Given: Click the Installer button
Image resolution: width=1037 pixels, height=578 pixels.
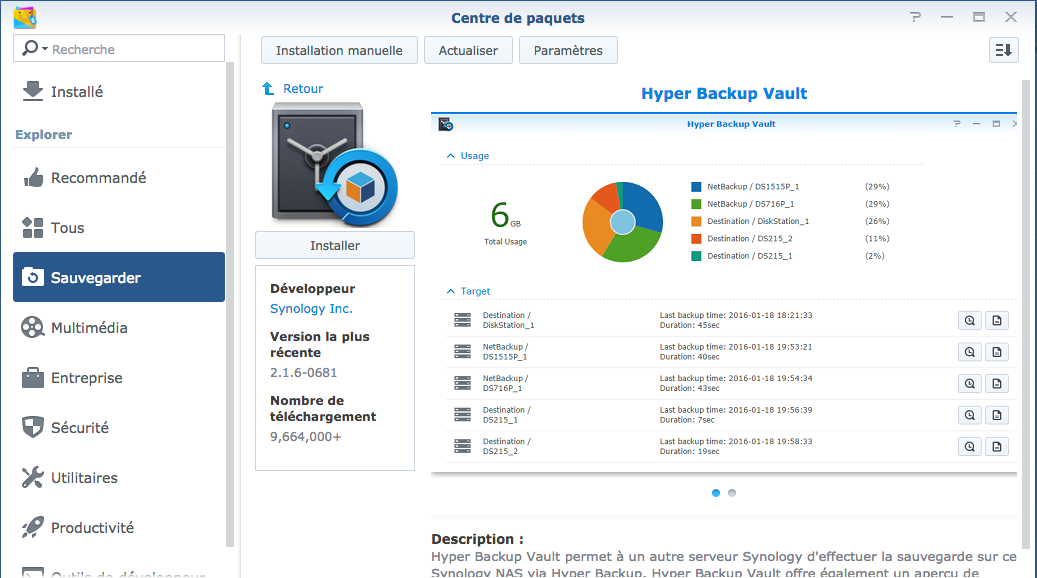Looking at the screenshot, I should click(x=335, y=245).
